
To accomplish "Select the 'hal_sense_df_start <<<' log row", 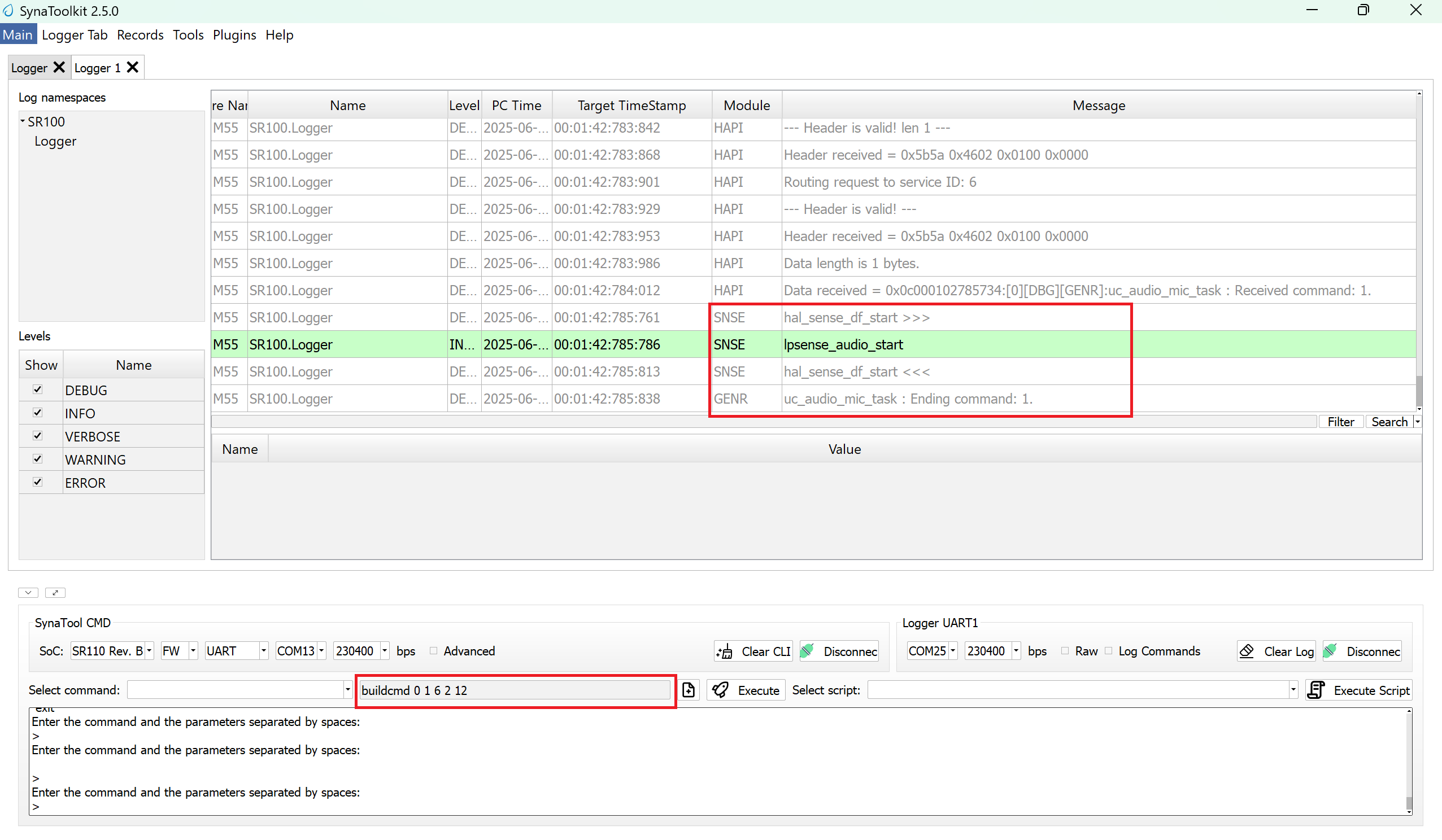I will coord(813,371).
